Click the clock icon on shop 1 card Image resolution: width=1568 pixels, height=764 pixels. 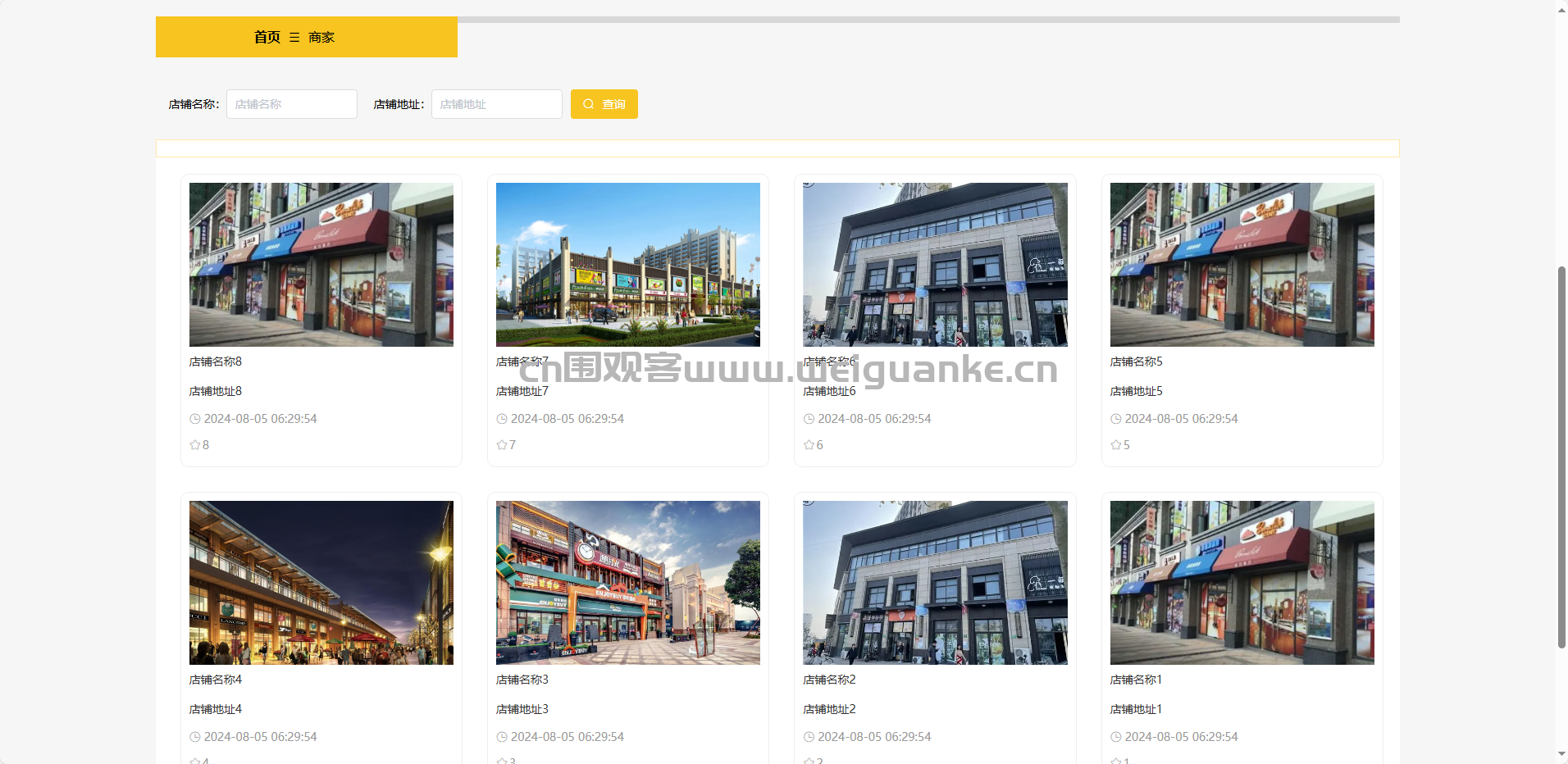1116,737
